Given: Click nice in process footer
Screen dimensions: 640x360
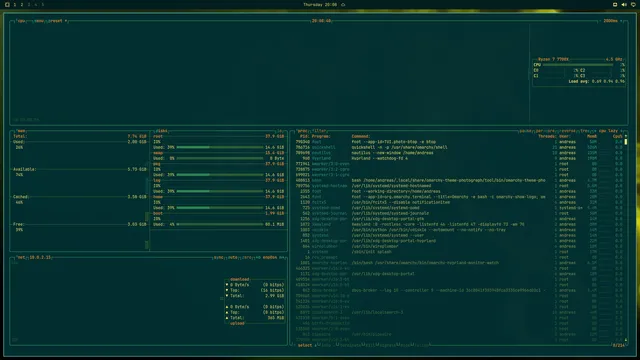Looking at the screenshot, I should 405,345.
